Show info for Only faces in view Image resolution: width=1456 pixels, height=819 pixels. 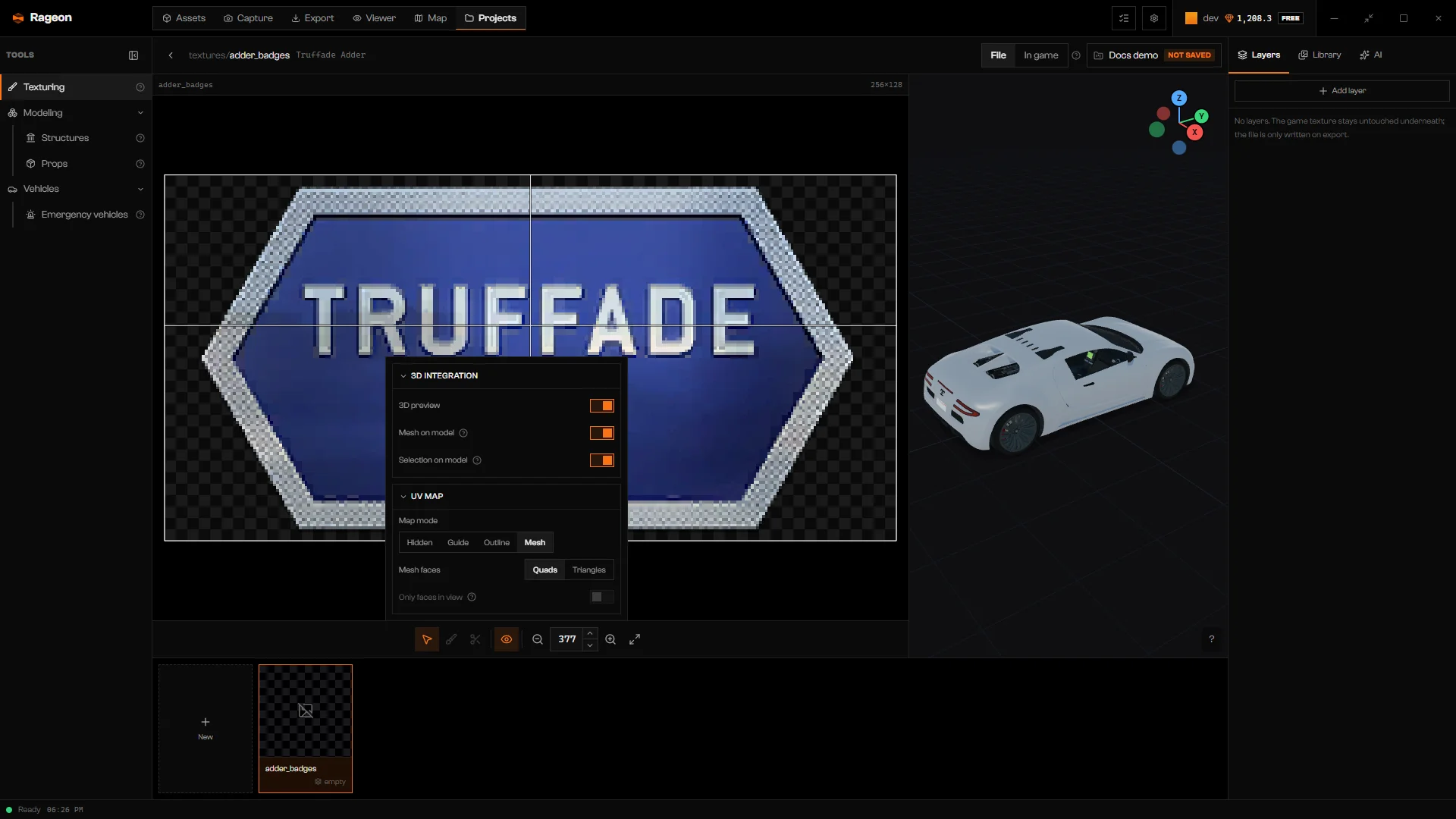pos(472,598)
